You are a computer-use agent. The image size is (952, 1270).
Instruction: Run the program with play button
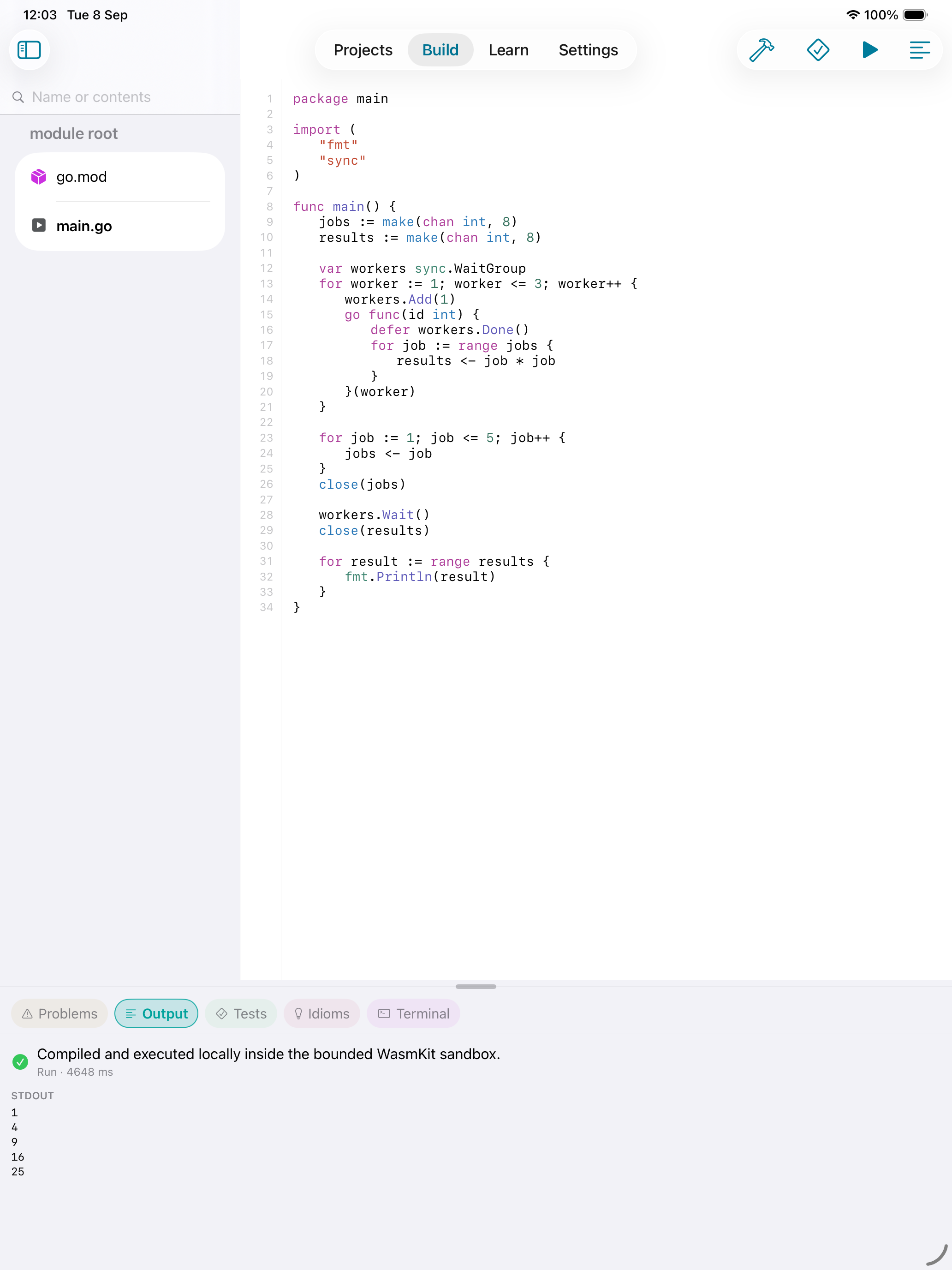[870, 50]
